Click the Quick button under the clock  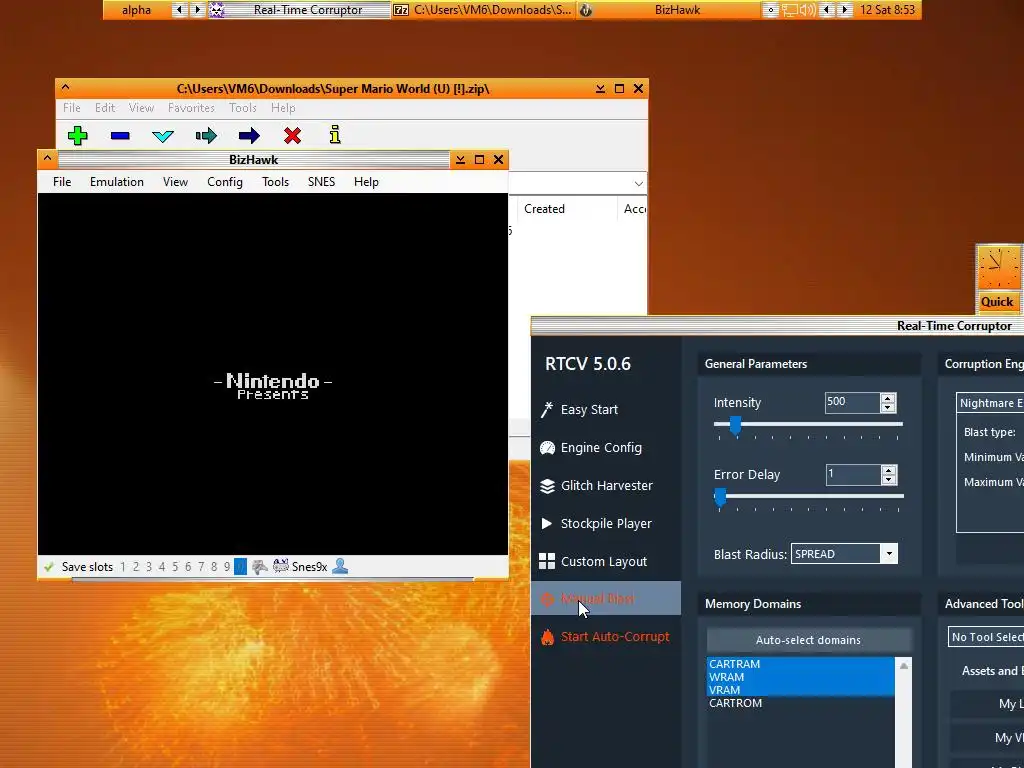(x=997, y=302)
